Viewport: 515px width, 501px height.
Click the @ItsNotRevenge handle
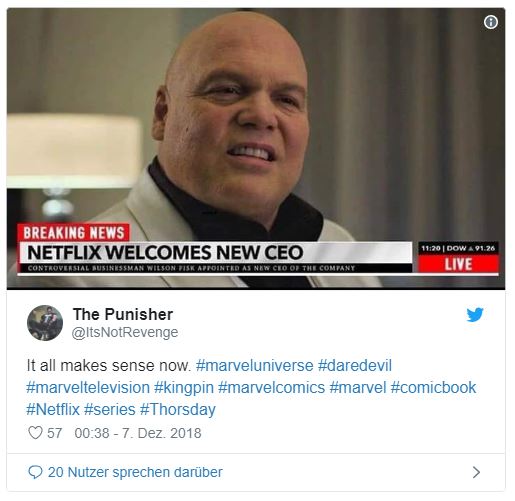pos(125,333)
